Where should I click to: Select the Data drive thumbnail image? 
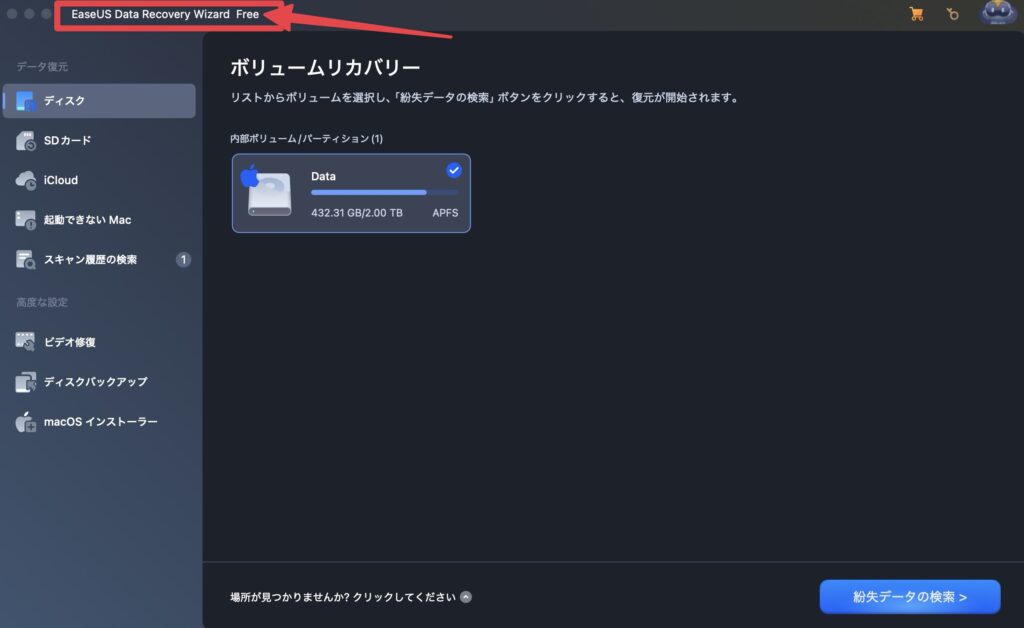tap(267, 193)
